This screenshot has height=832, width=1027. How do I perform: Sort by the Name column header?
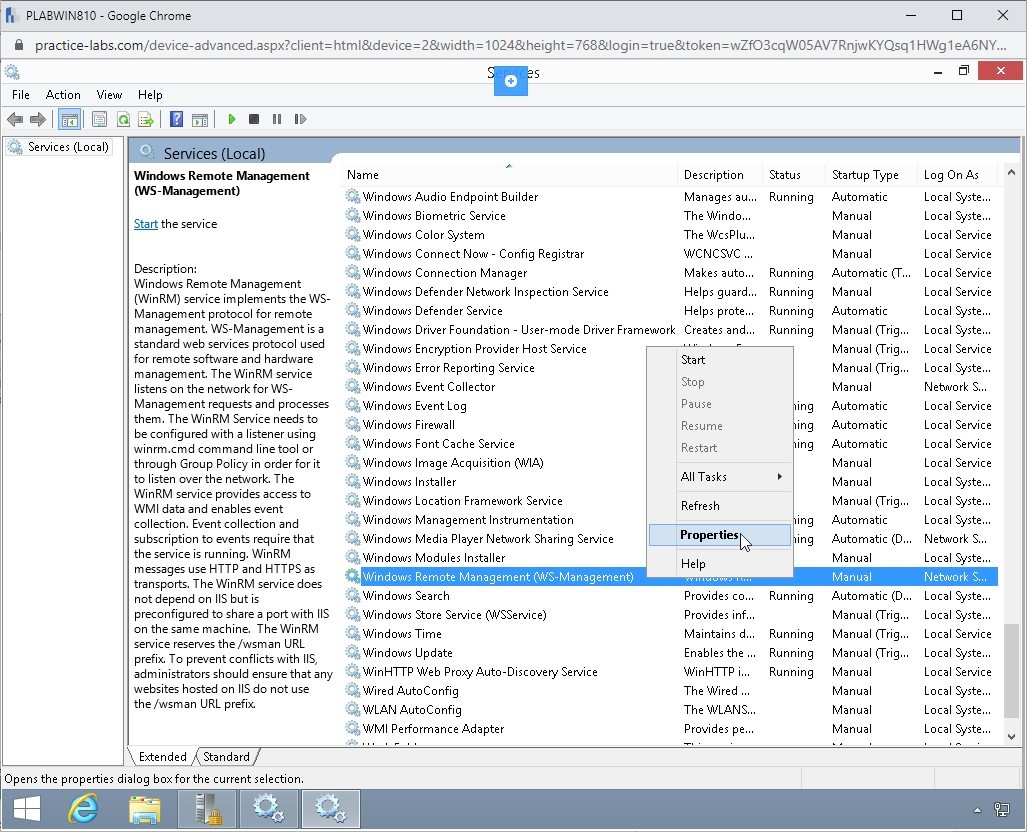(x=509, y=175)
